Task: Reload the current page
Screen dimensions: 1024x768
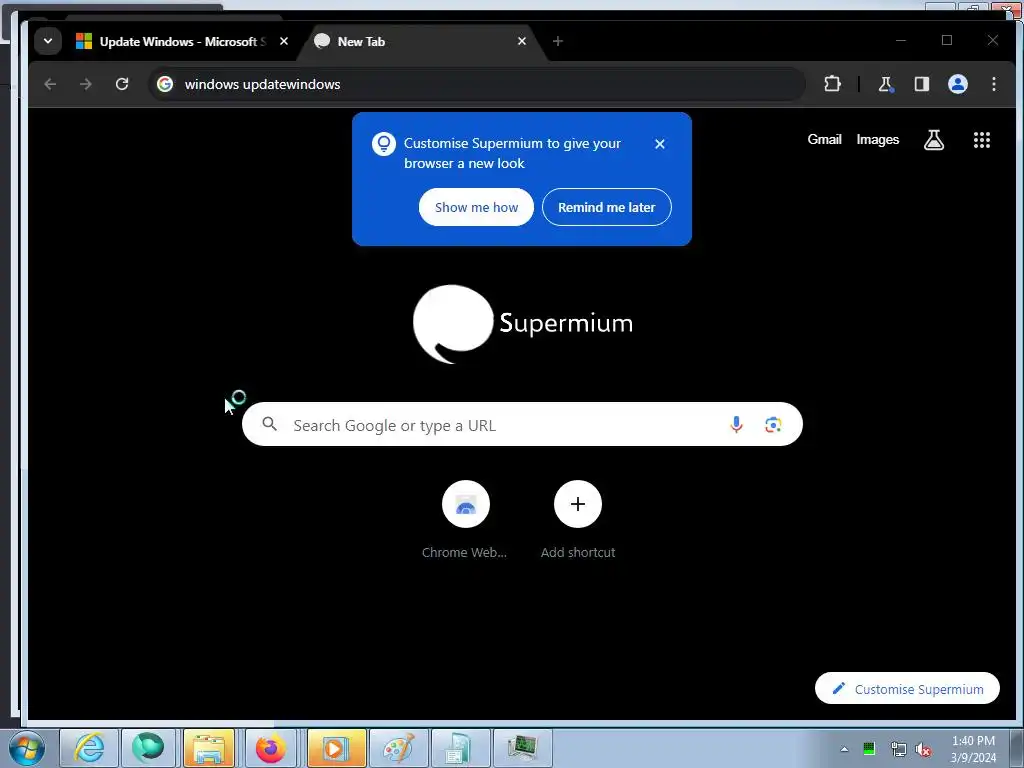Action: (x=122, y=84)
